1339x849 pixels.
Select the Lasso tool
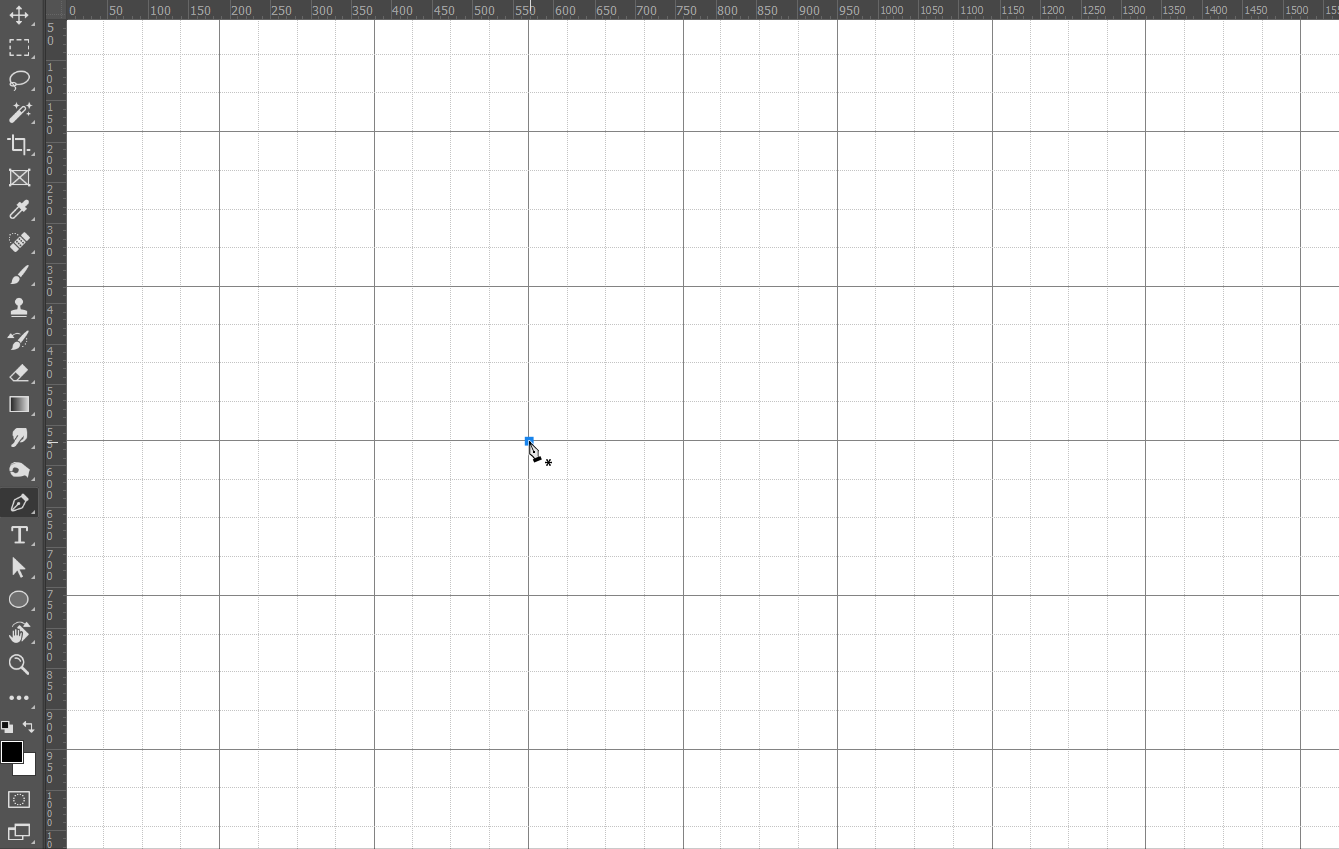click(19, 80)
